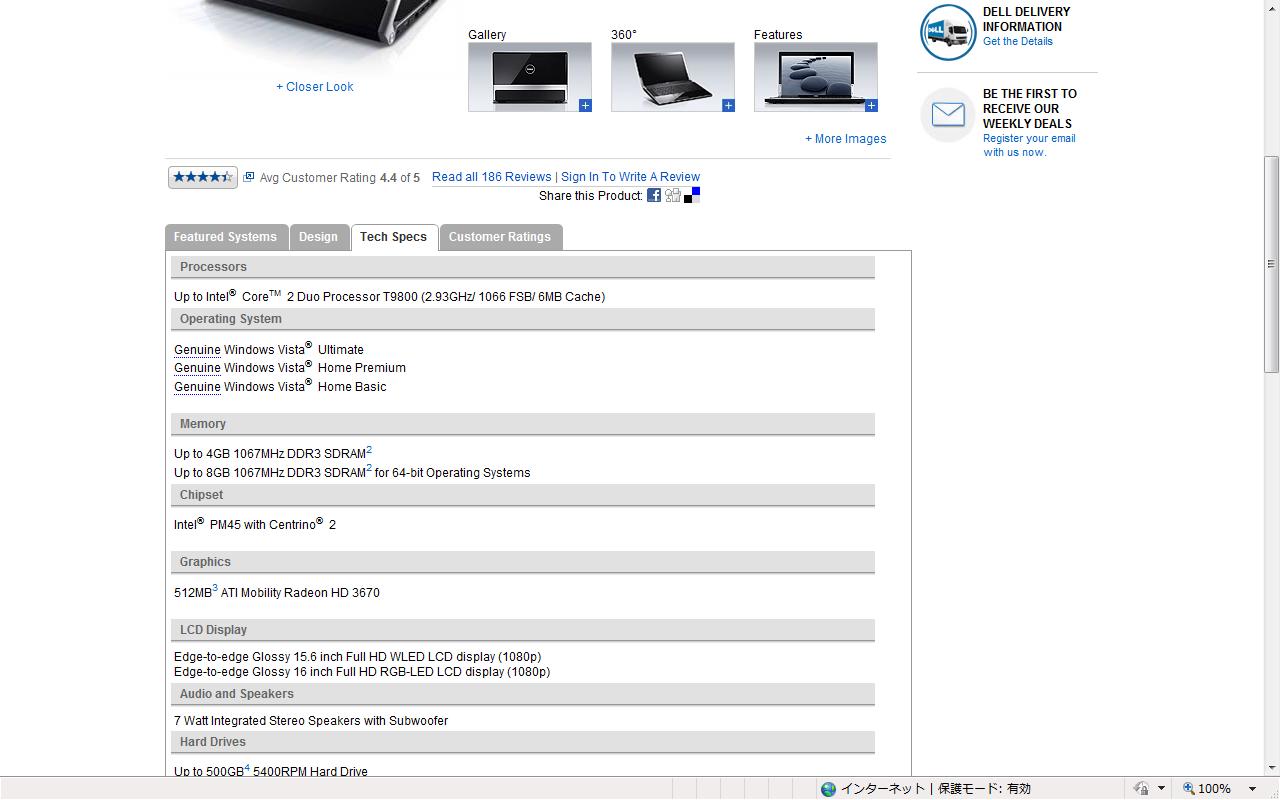The width and height of the screenshot is (1280, 800).
Task: Click scrollbar down arrow
Action: (1271, 767)
